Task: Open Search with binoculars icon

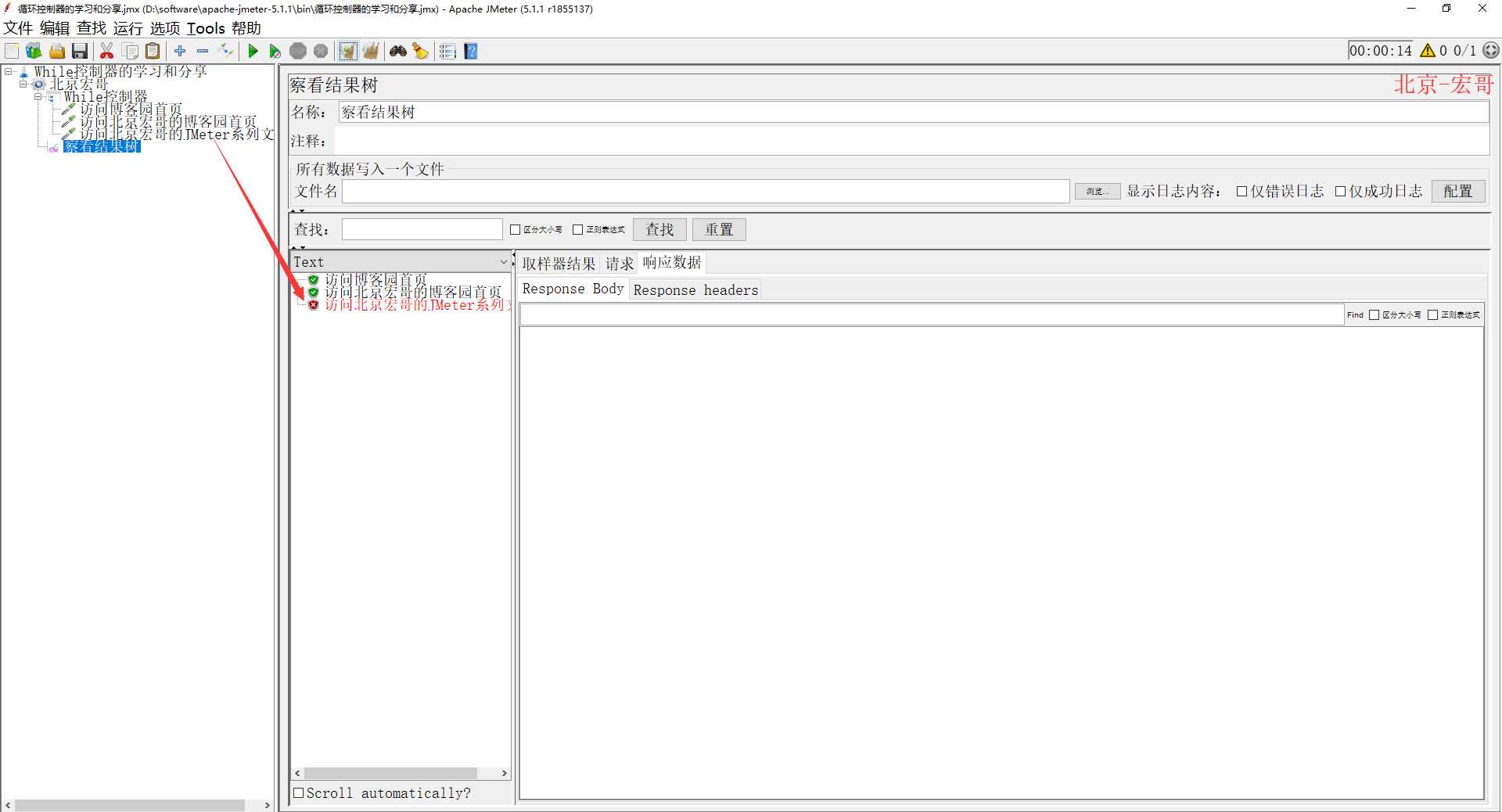Action: pyautogui.click(x=398, y=52)
